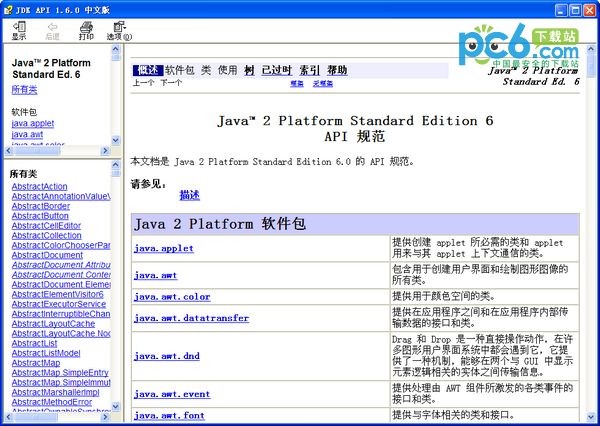Click the 后退 (Back) toolbar icon
The width and height of the screenshot is (600, 426).
pyautogui.click(x=52, y=29)
